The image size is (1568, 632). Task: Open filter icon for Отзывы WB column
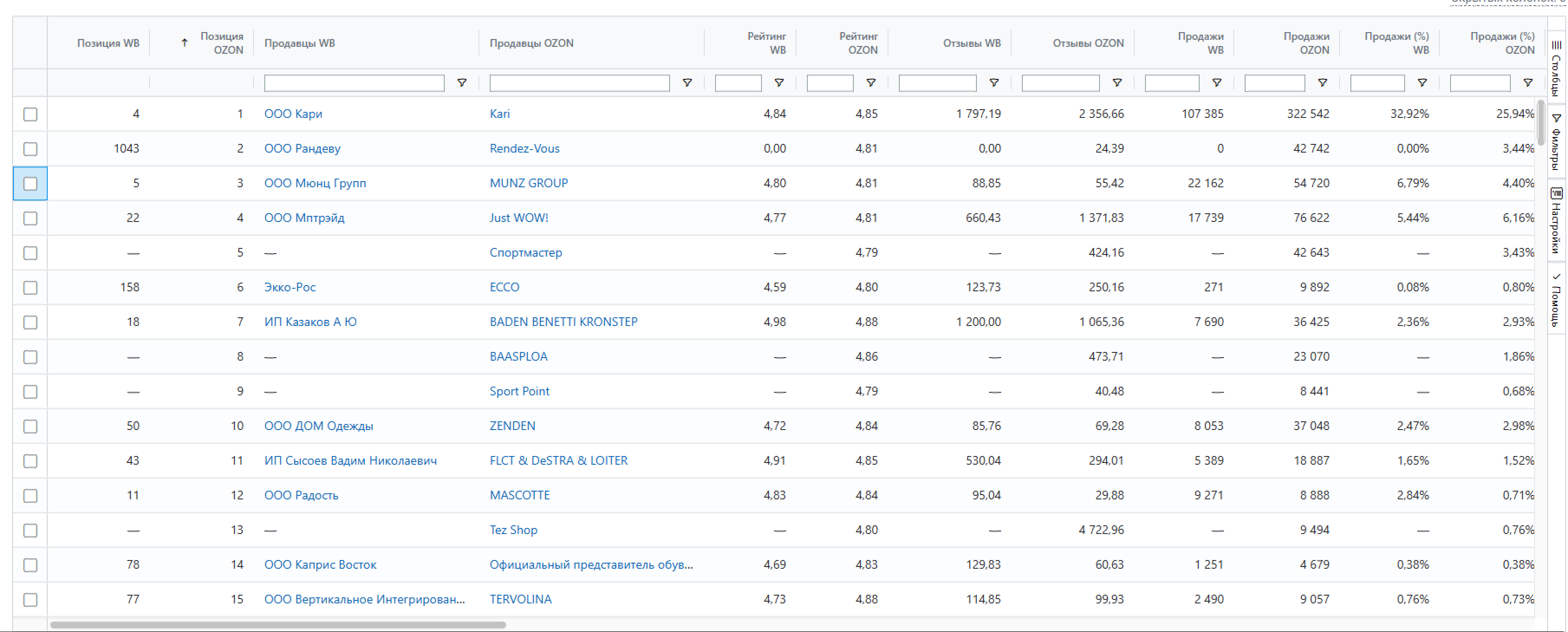click(x=994, y=83)
